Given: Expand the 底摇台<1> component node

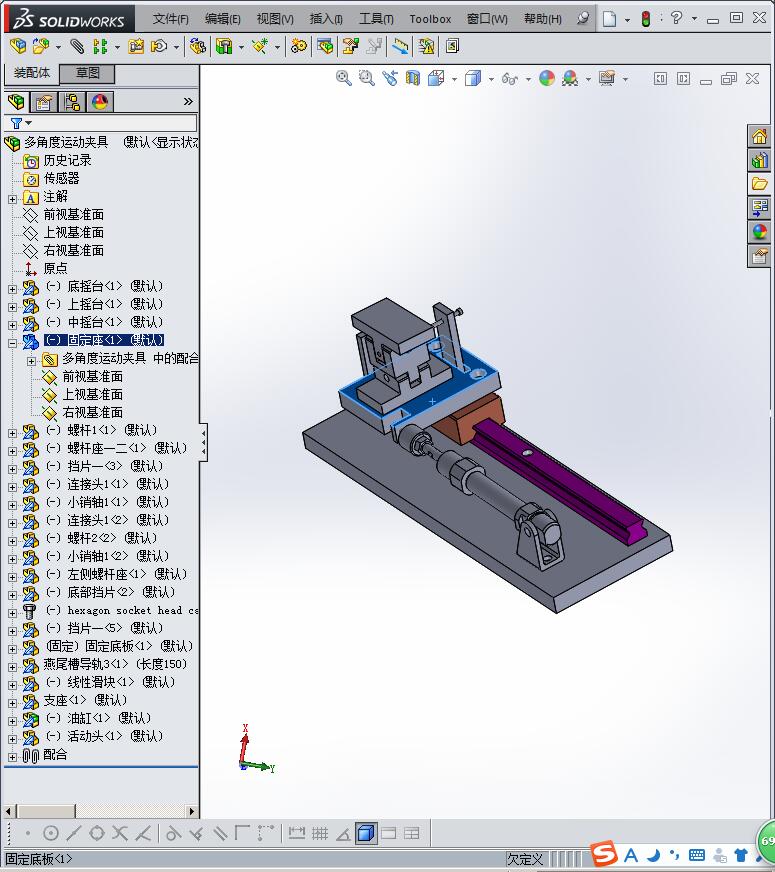Looking at the screenshot, I should 12,289.
